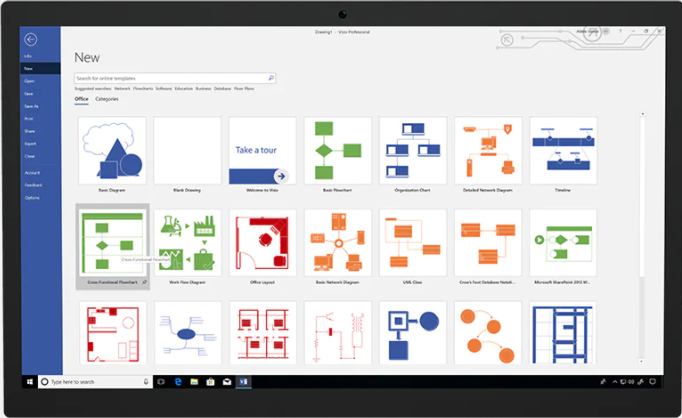682x418 pixels.
Task: Click the Search for online templates field
Action: (175, 78)
